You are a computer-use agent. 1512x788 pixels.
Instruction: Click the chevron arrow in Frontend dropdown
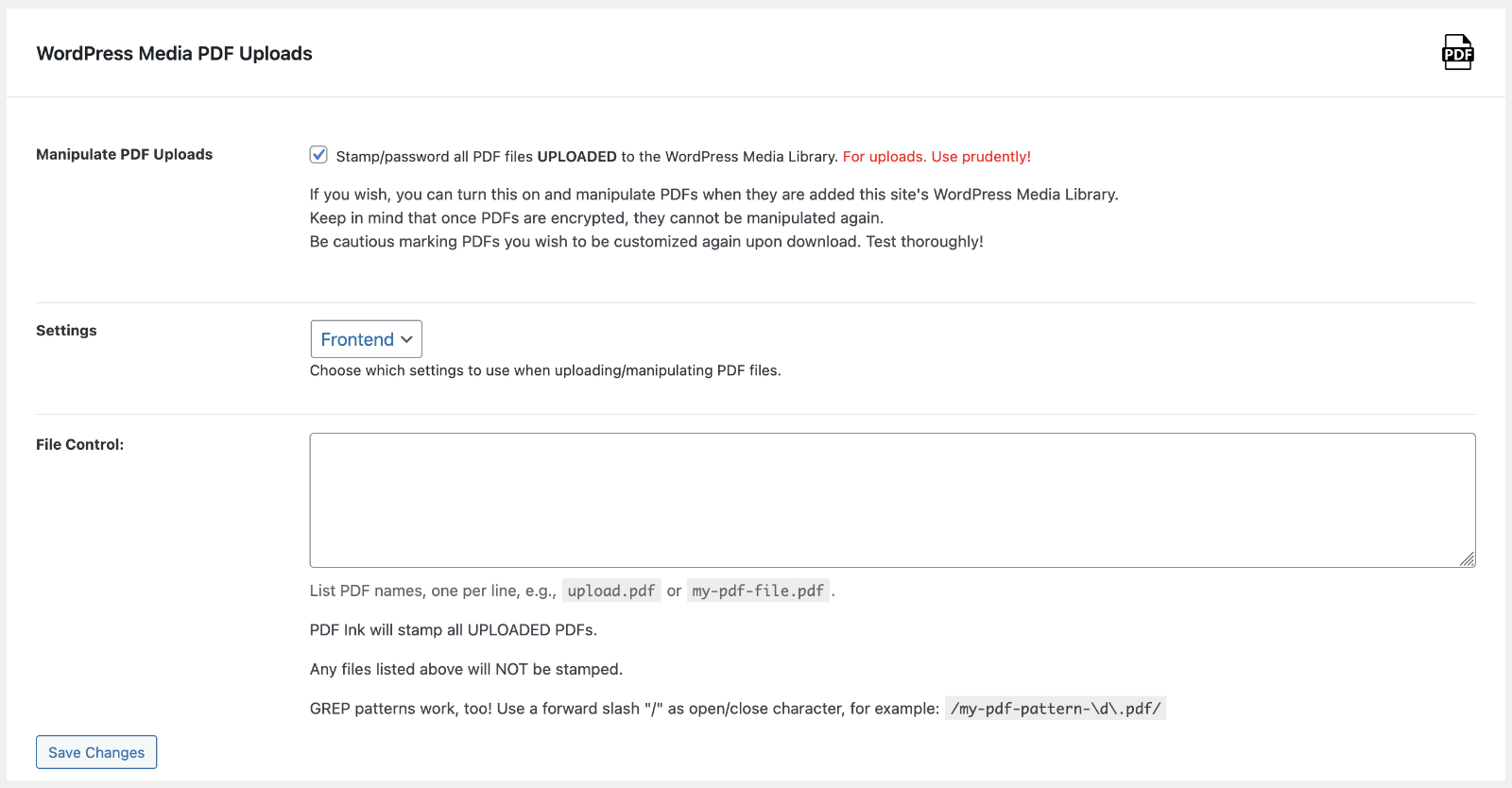click(x=406, y=339)
